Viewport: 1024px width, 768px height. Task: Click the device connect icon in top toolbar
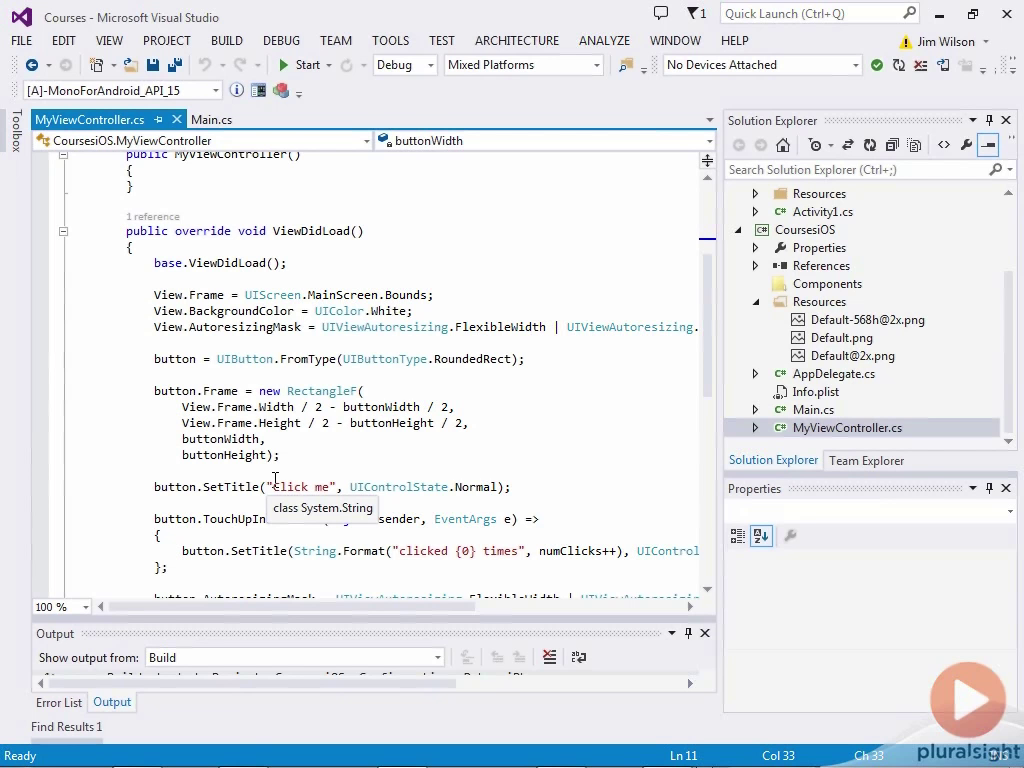pyautogui.click(x=943, y=65)
